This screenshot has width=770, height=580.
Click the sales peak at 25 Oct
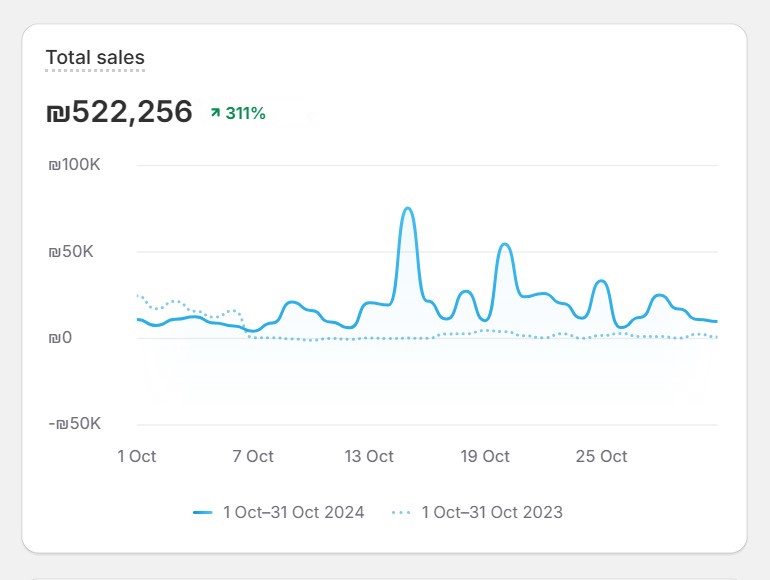point(600,281)
